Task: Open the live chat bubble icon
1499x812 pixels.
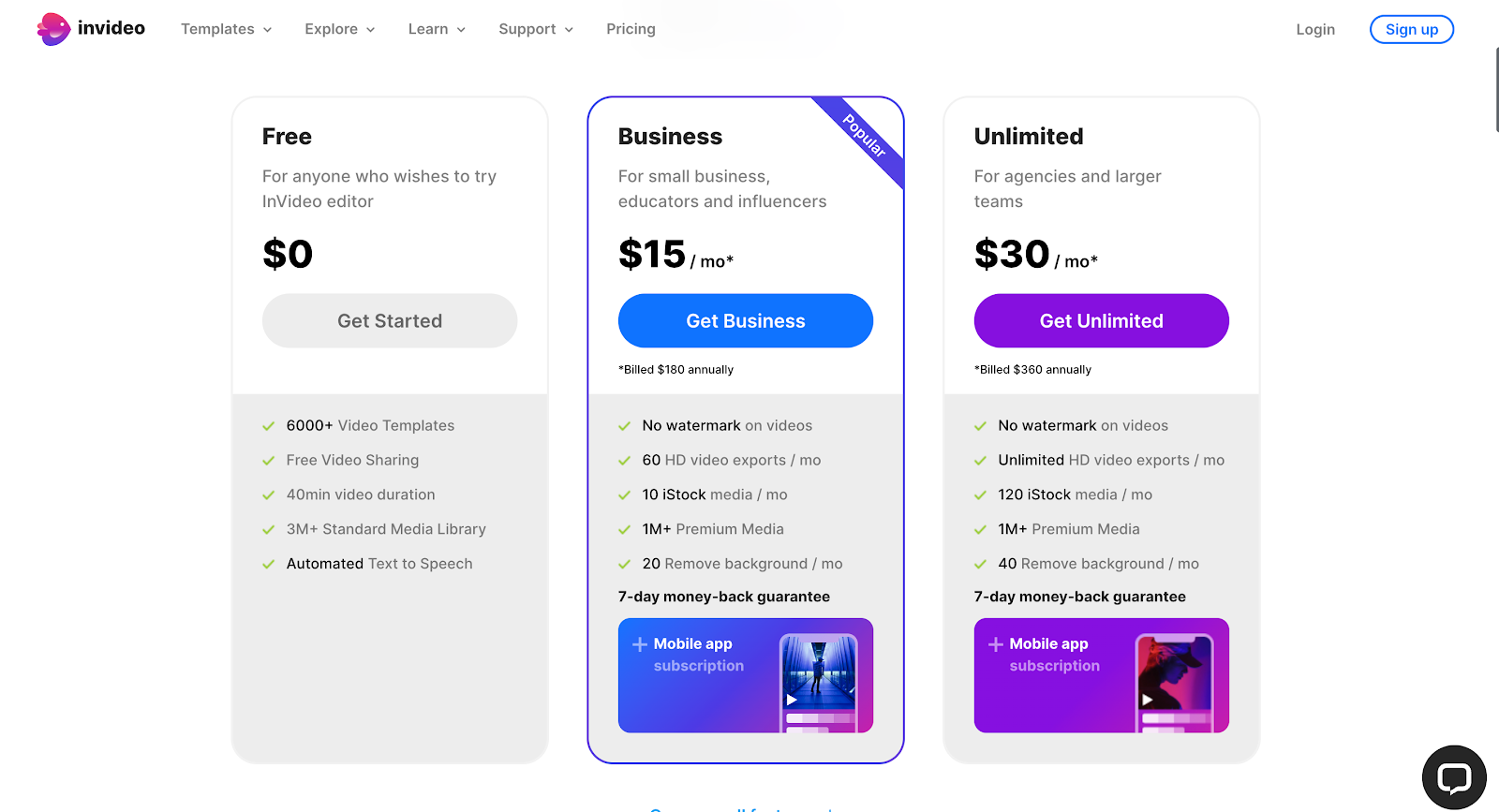Action: click(1454, 777)
